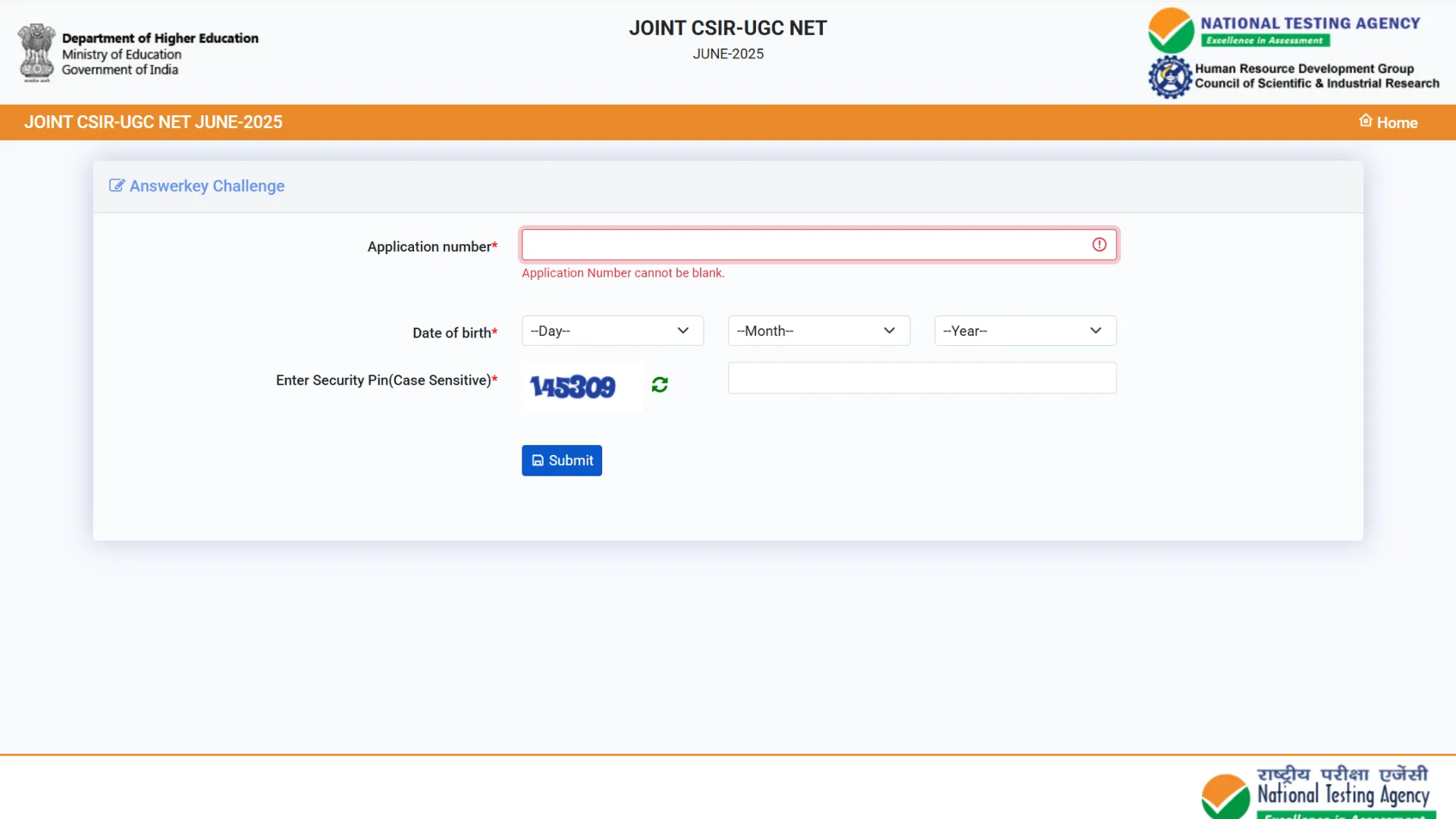
Task: Open the Month dropdown
Action: point(818,331)
